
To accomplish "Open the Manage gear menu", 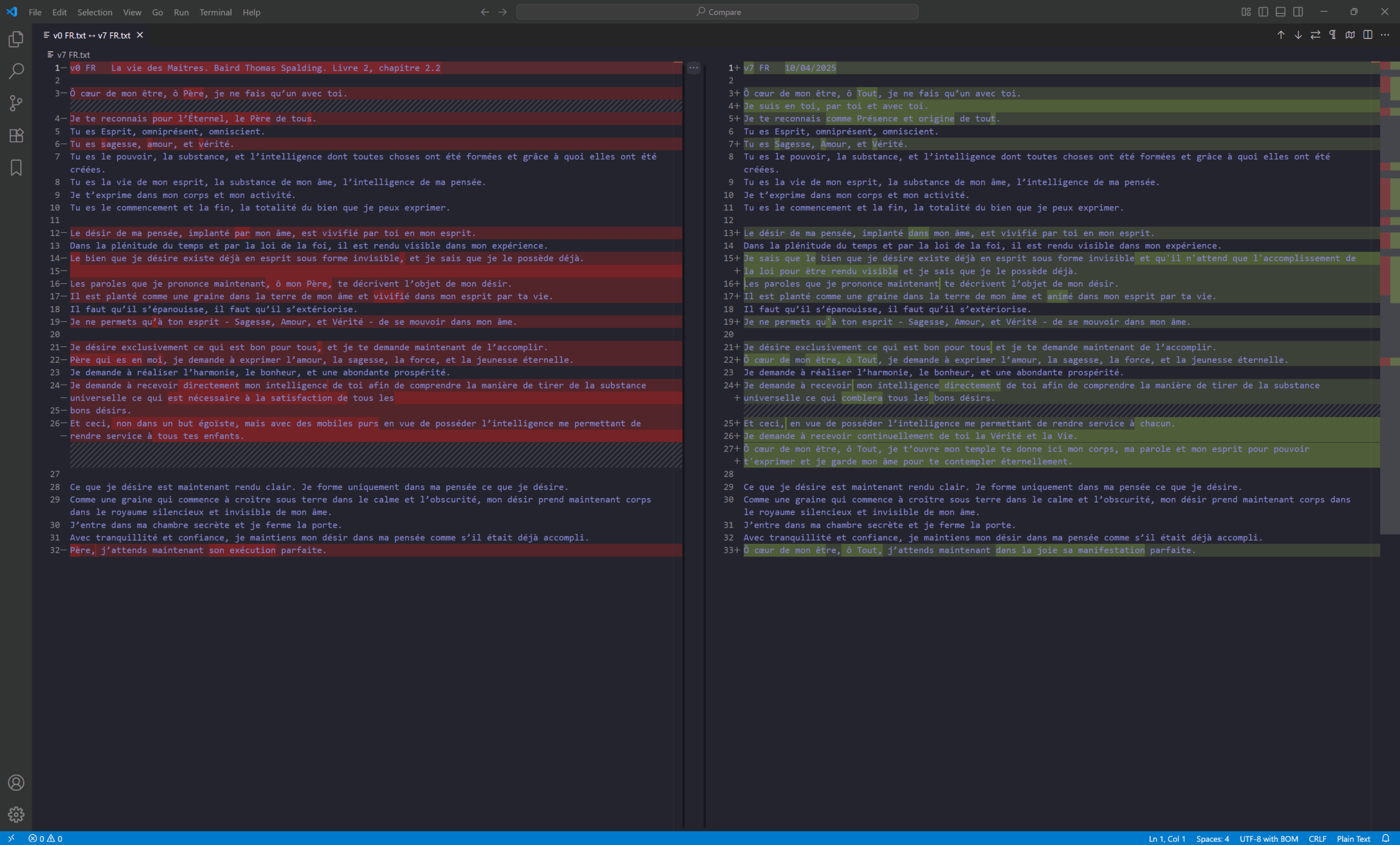I will pos(16,814).
